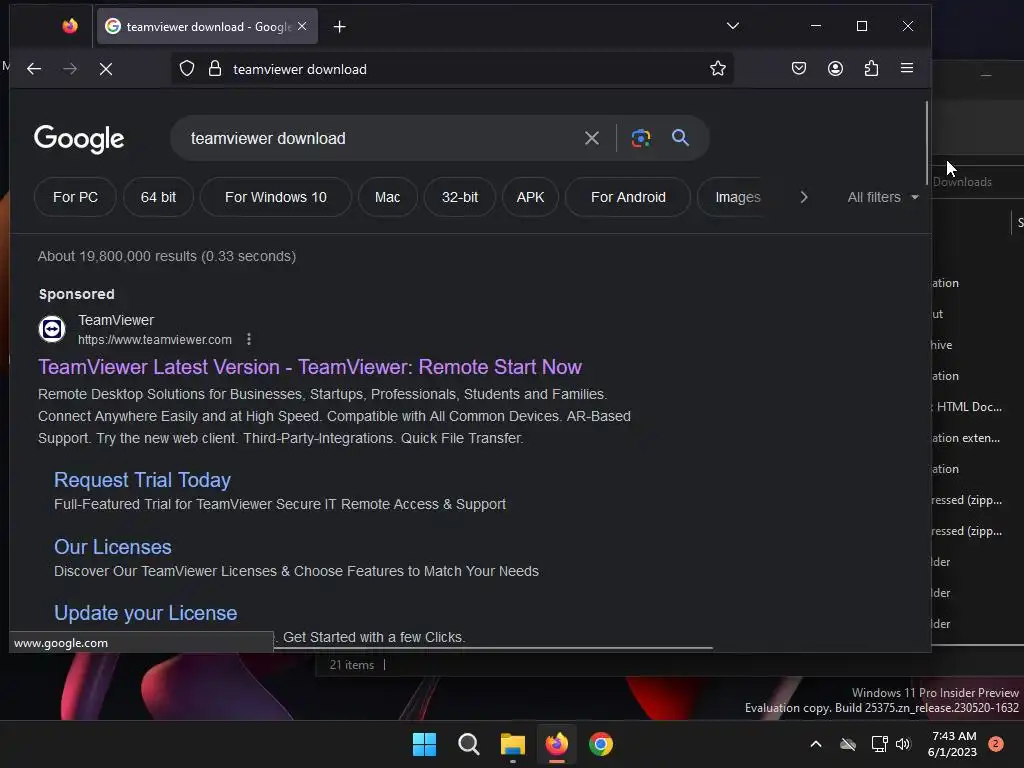Click Downloads in the File Explorer window
This screenshot has width=1024, height=768.
pyautogui.click(x=962, y=182)
